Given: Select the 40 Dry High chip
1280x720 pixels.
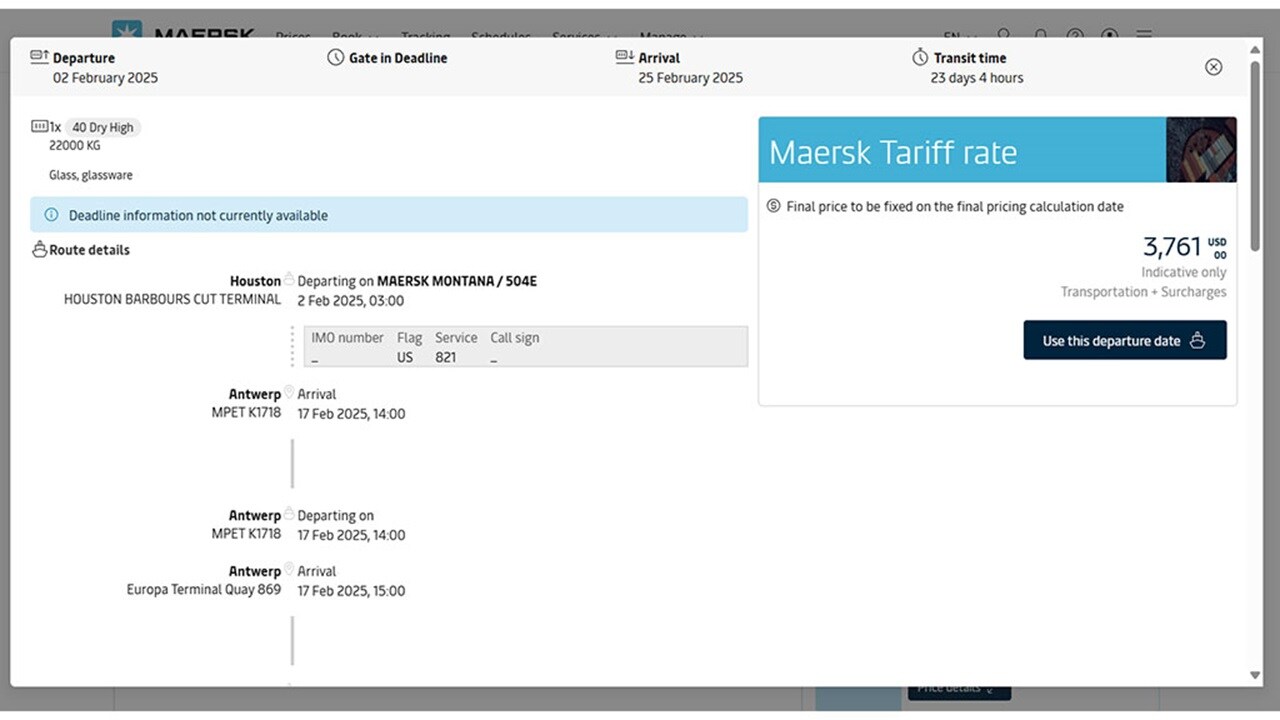Looking at the screenshot, I should pos(101,127).
